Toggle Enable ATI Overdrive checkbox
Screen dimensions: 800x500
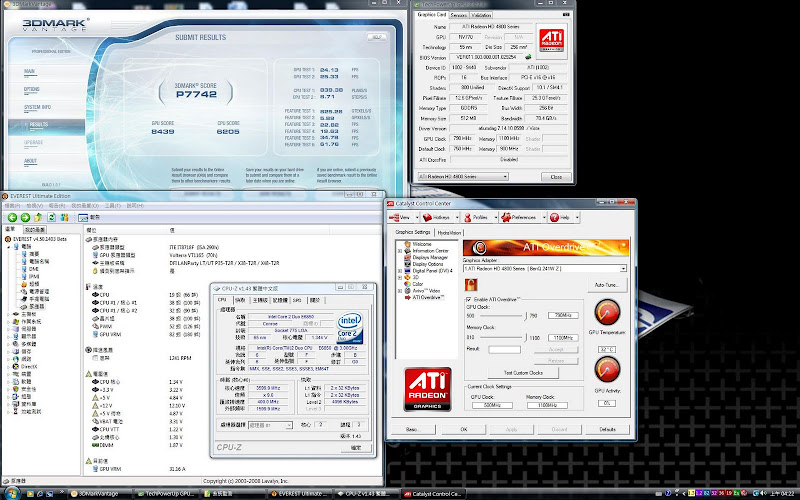click(x=468, y=299)
